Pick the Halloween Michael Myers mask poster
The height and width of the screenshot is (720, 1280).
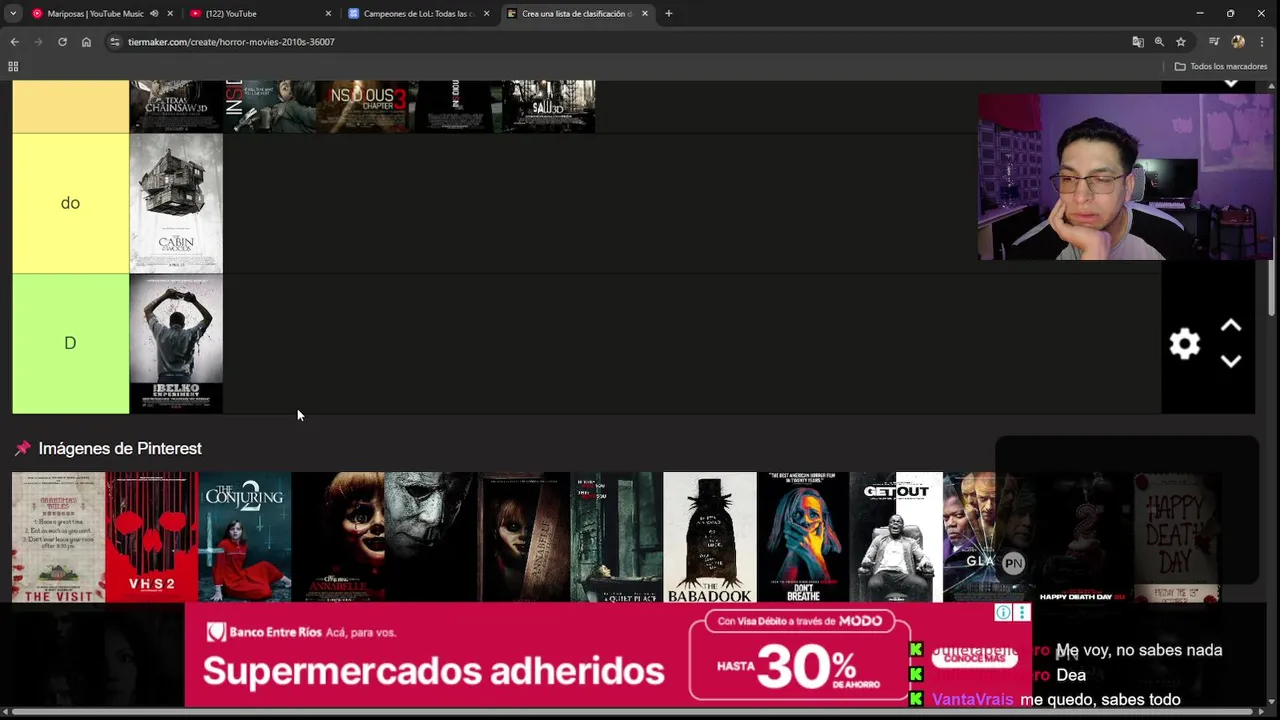point(430,537)
